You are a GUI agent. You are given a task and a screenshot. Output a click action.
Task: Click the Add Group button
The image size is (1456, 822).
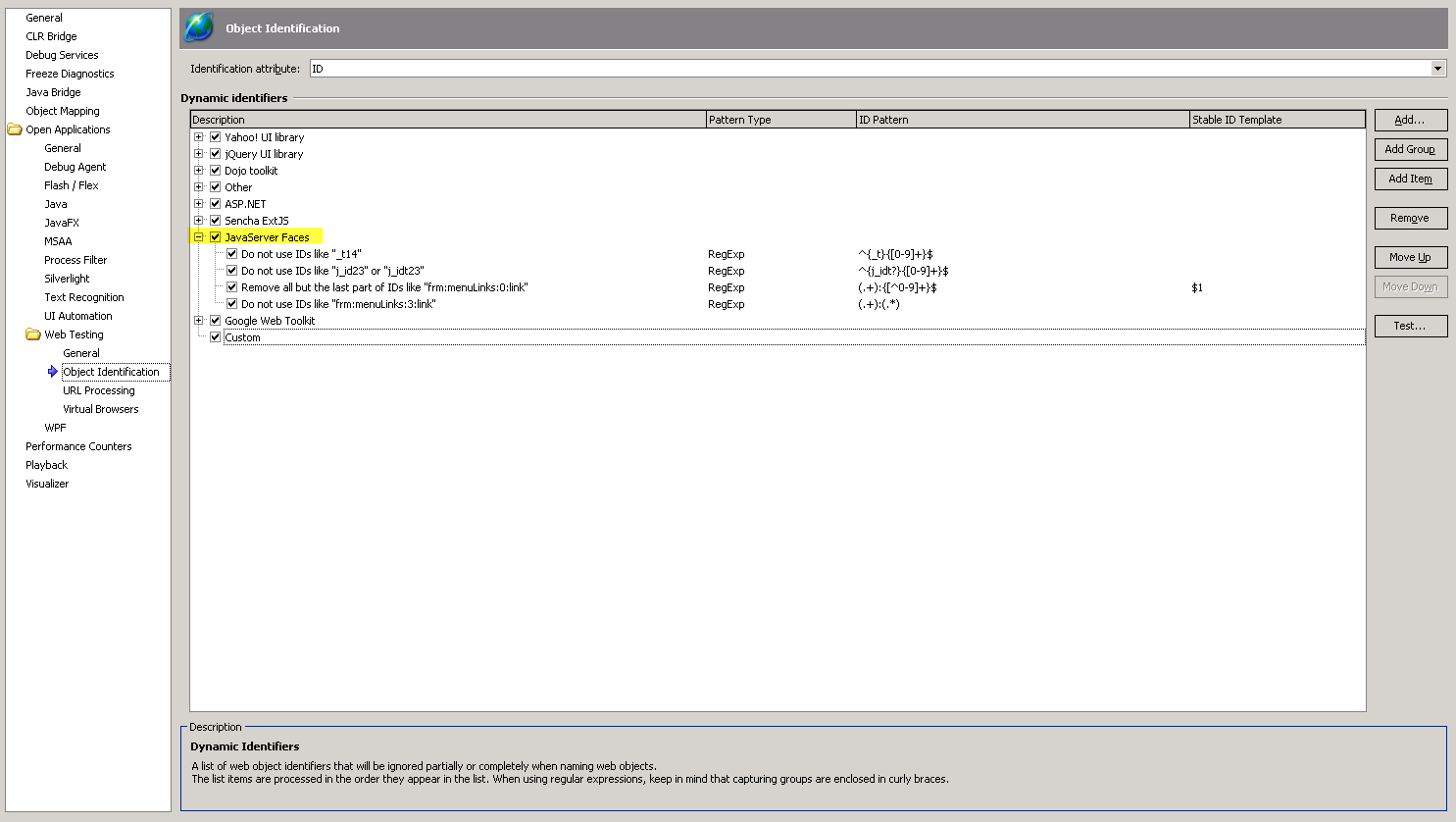(x=1410, y=149)
